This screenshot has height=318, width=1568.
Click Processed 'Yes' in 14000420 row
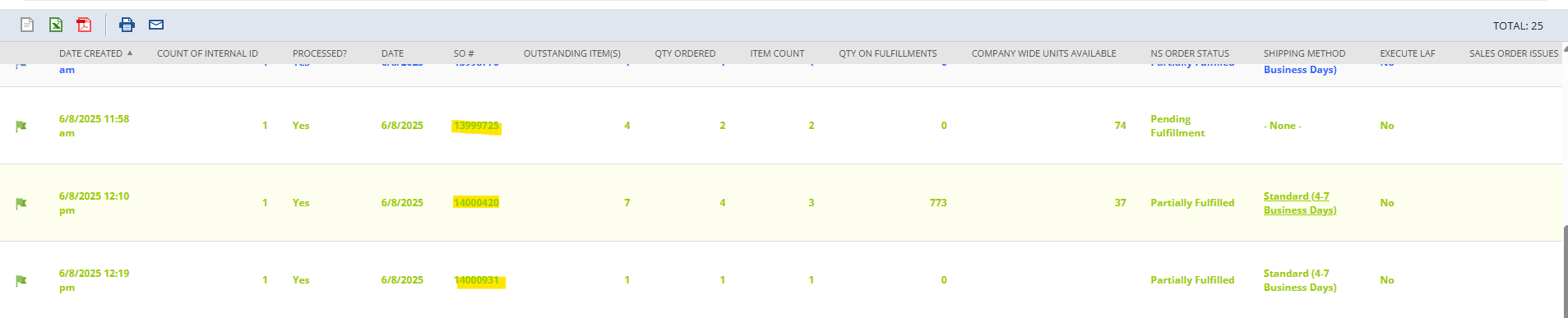[301, 203]
